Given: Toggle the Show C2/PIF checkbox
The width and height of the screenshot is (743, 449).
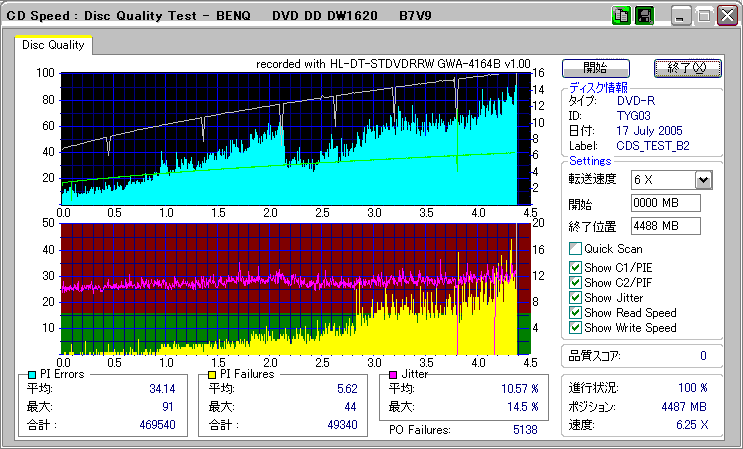Looking at the screenshot, I should [575, 282].
